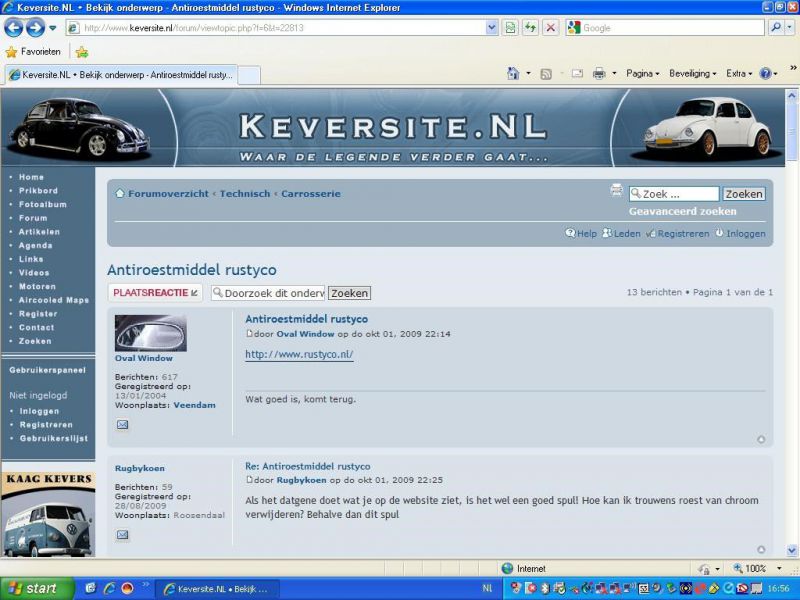Open the Kaag Kevers banner
Screen dimensions: 800x600
48,514
